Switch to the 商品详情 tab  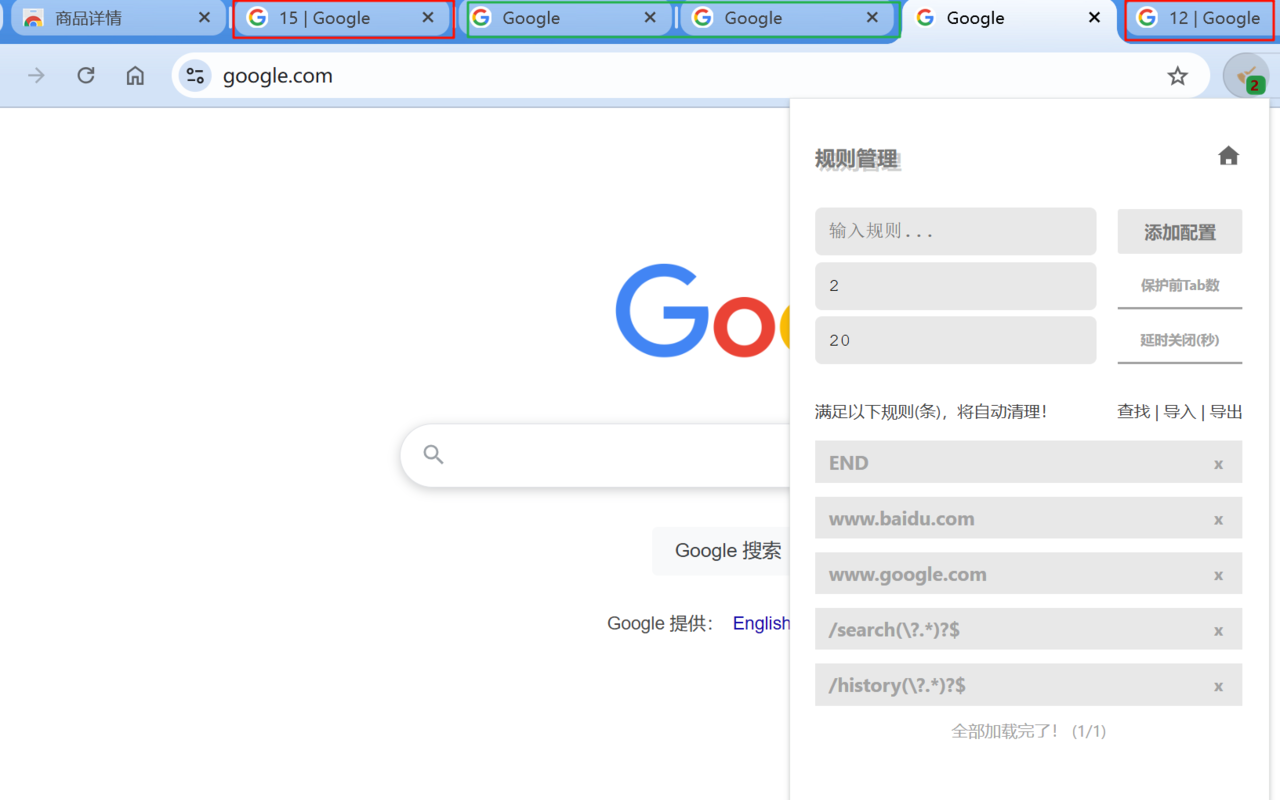click(x=118, y=18)
